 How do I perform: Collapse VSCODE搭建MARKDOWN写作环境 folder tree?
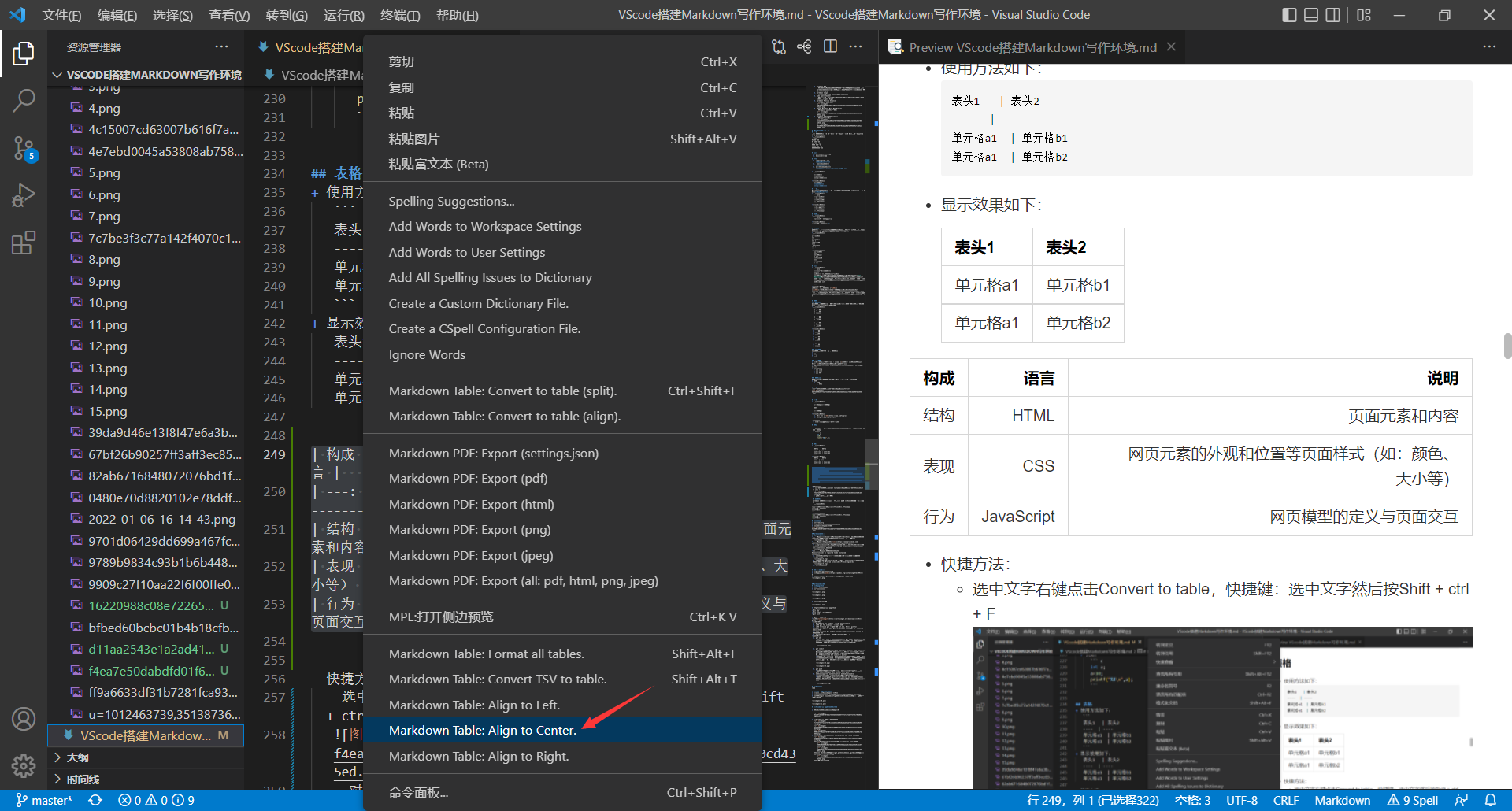(146, 75)
